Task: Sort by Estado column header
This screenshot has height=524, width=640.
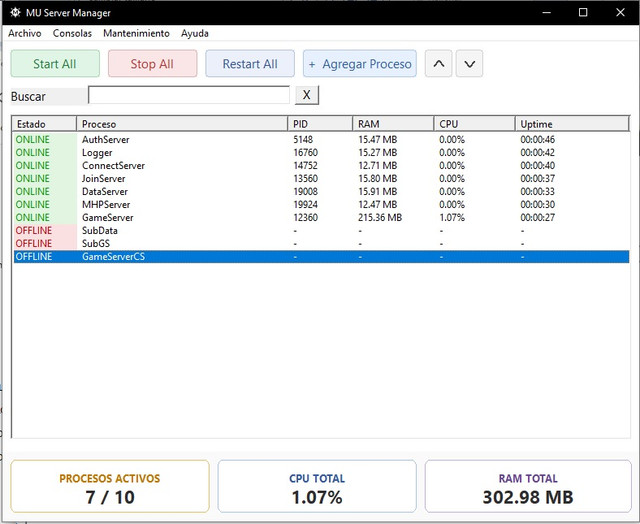Action: [x=44, y=124]
